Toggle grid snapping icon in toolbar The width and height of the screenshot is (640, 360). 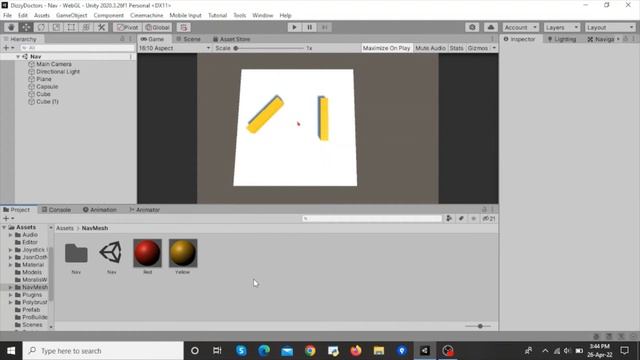(x=184, y=27)
